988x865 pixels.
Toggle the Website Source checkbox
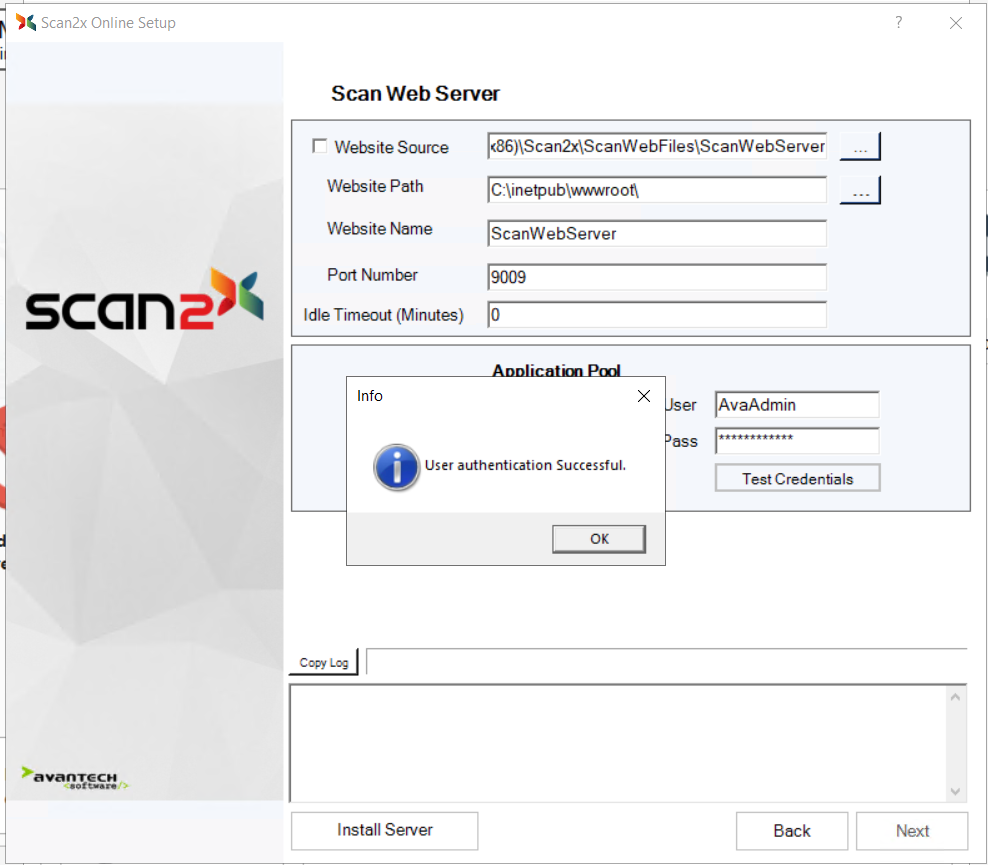coord(319,146)
